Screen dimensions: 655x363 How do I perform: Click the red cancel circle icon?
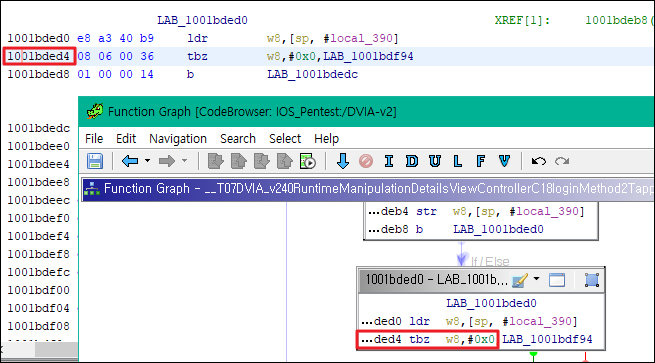[x=366, y=161]
